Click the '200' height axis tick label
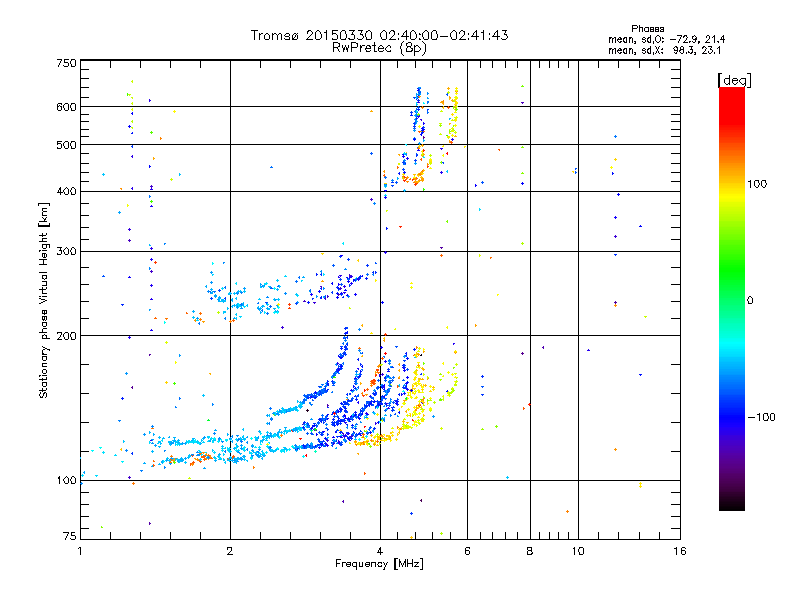This screenshot has height=600, width=800. tap(67, 336)
